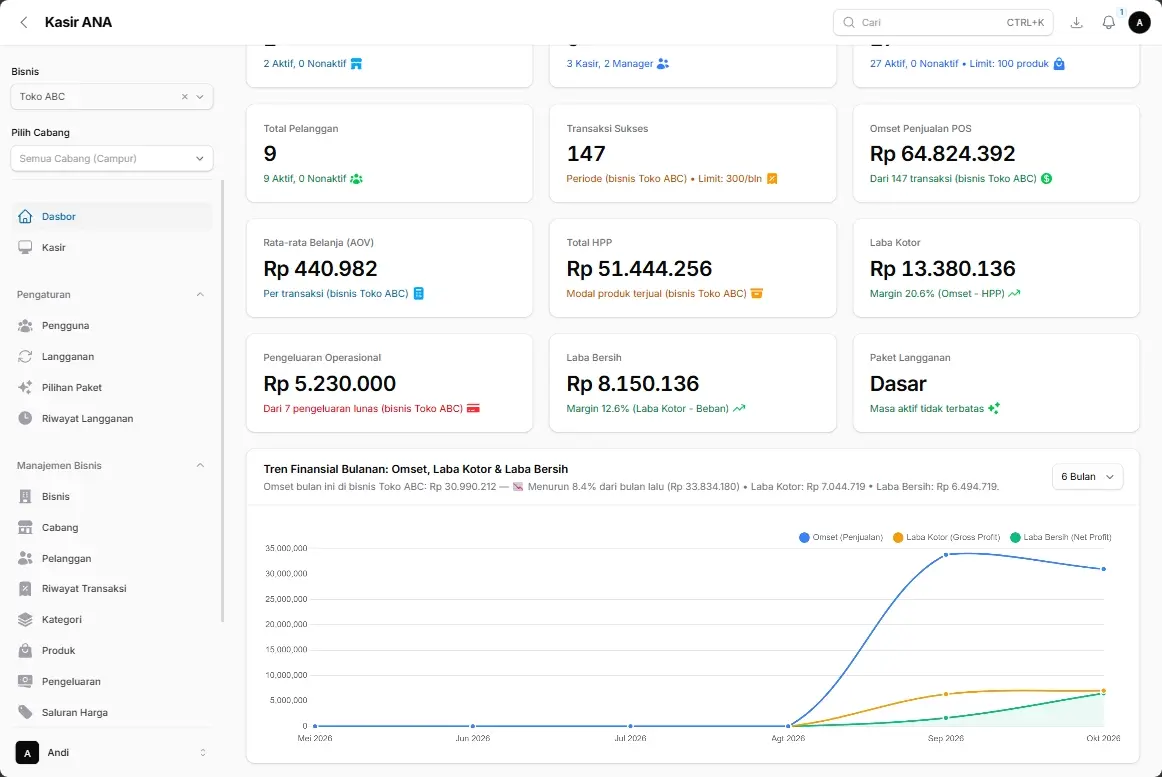Click the users icon beside Pengguna

[25, 325]
